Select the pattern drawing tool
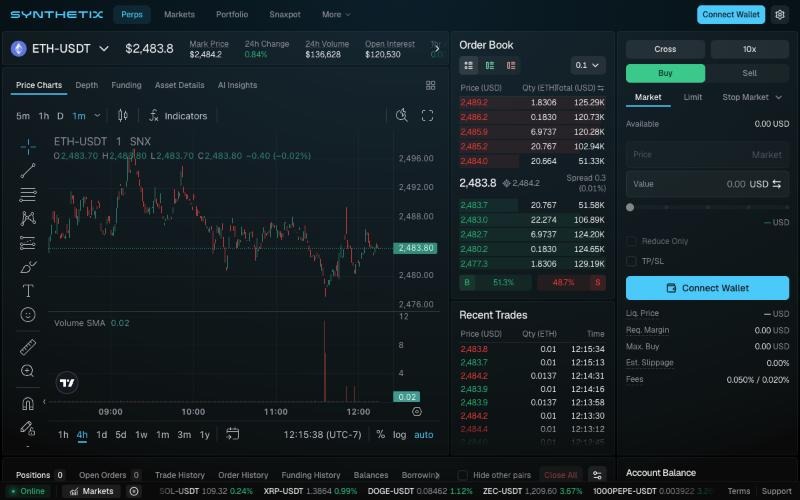 point(28,218)
